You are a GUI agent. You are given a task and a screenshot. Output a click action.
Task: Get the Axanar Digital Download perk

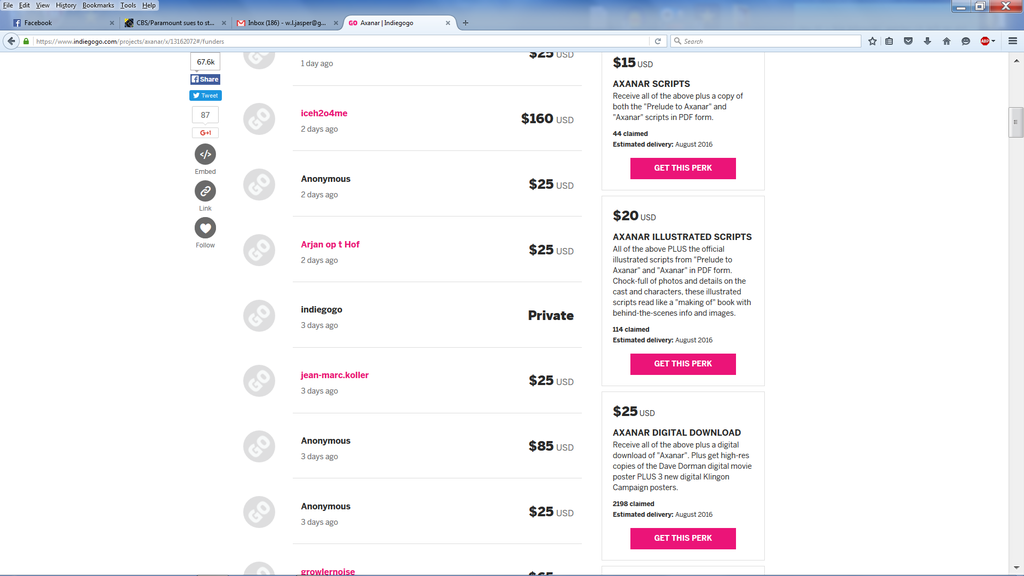(682, 538)
